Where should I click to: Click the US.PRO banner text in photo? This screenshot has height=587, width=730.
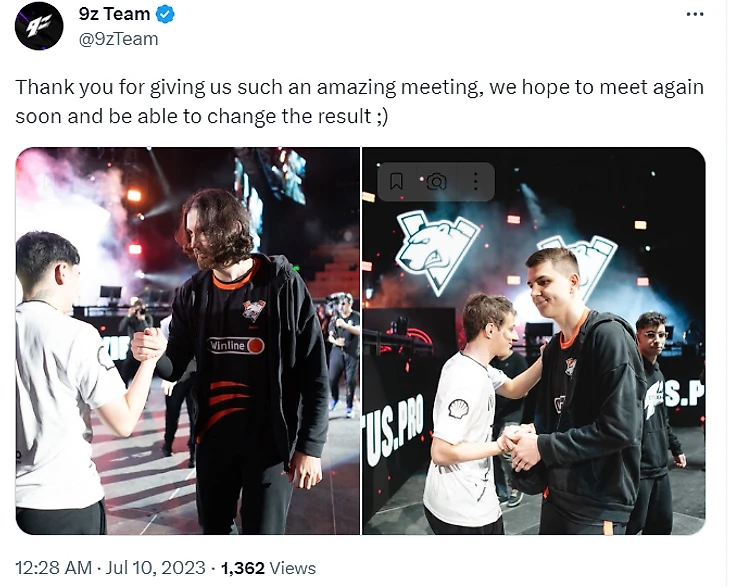(x=395, y=430)
